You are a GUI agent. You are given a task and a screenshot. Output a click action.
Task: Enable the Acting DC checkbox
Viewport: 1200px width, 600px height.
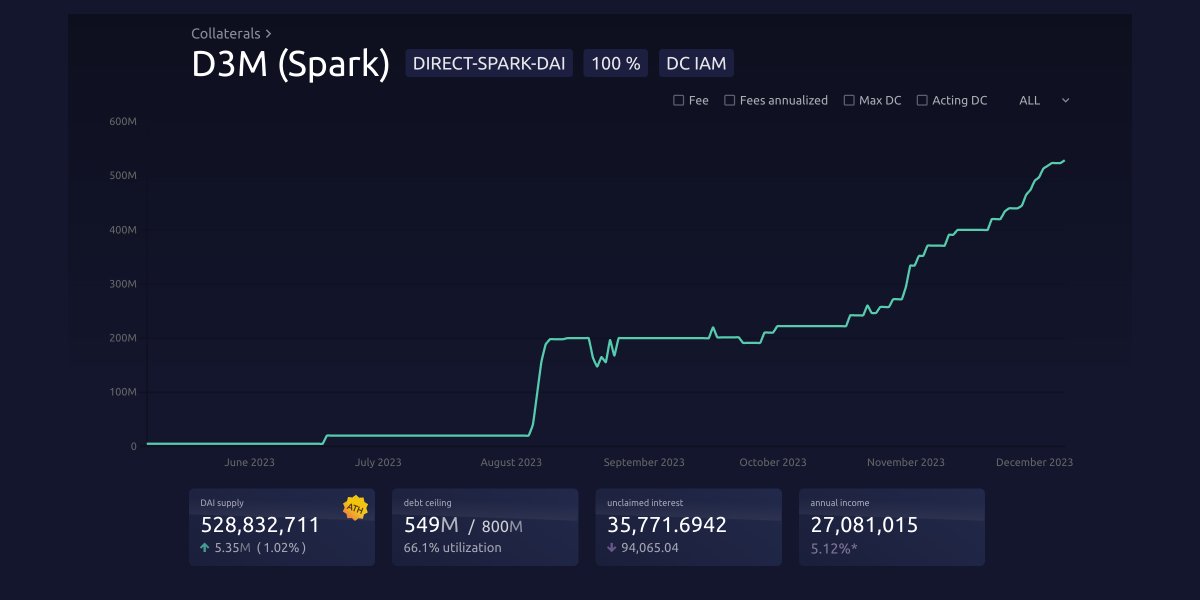pos(922,100)
